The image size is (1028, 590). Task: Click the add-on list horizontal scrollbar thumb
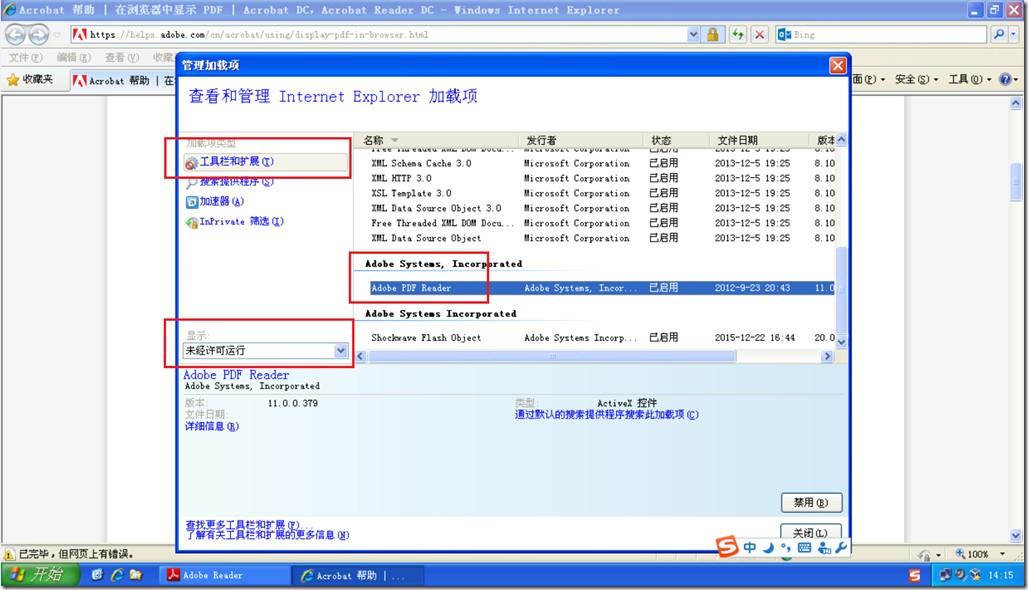point(552,357)
